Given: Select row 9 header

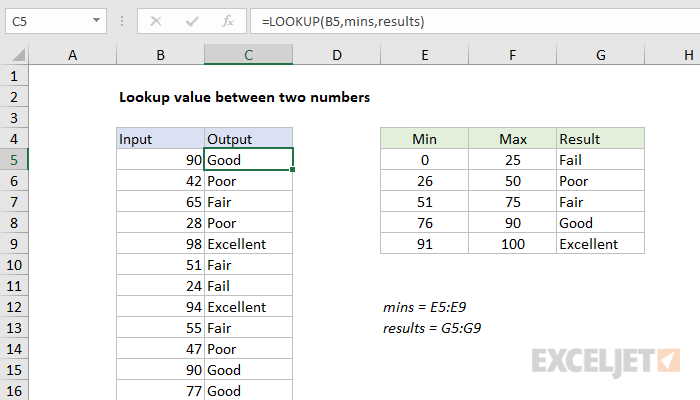Looking at the screenshot, I should tap(14, 244).
